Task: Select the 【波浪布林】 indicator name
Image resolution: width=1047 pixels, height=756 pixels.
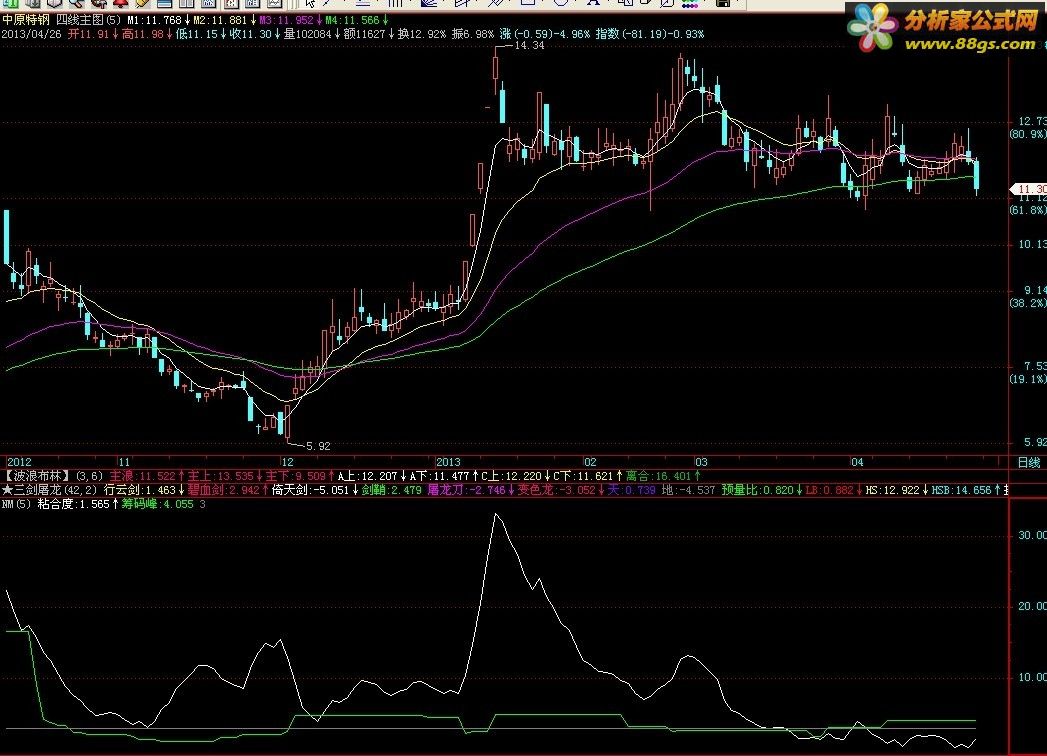Action: click(37, 476)
